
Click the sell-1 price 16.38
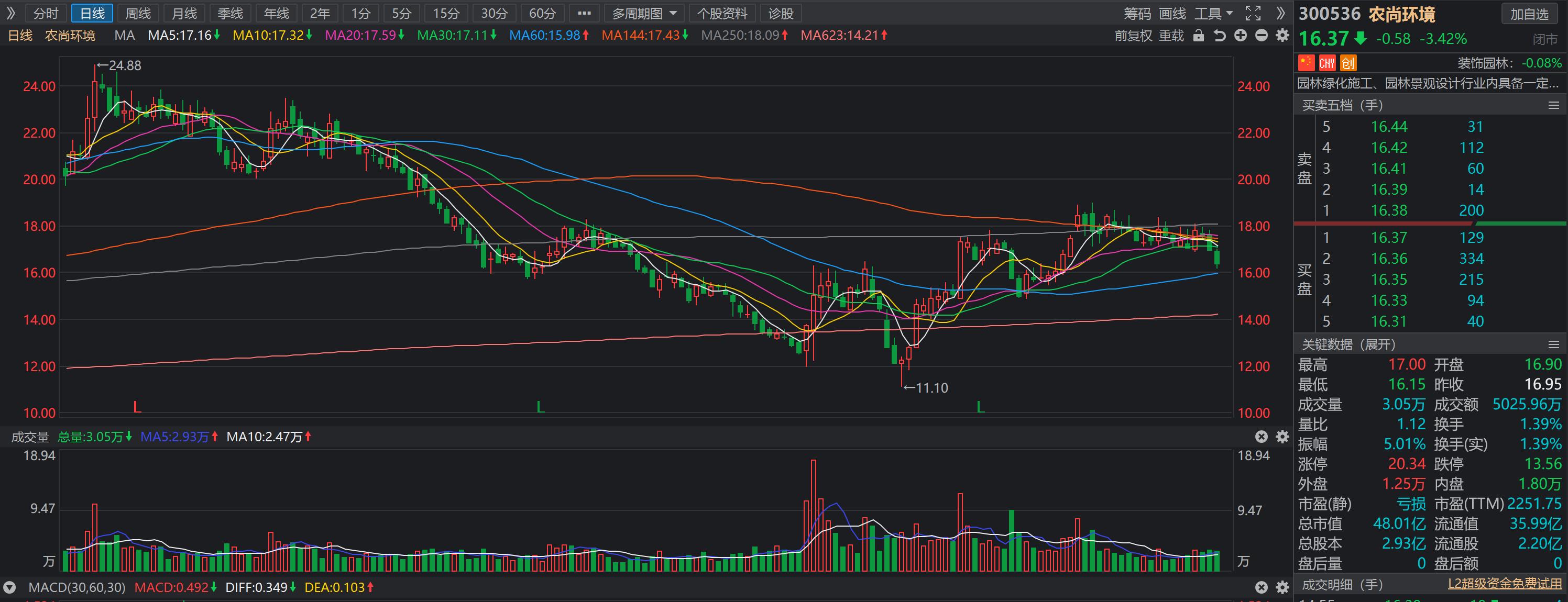pyautogui.click(x=1389, y=210)
